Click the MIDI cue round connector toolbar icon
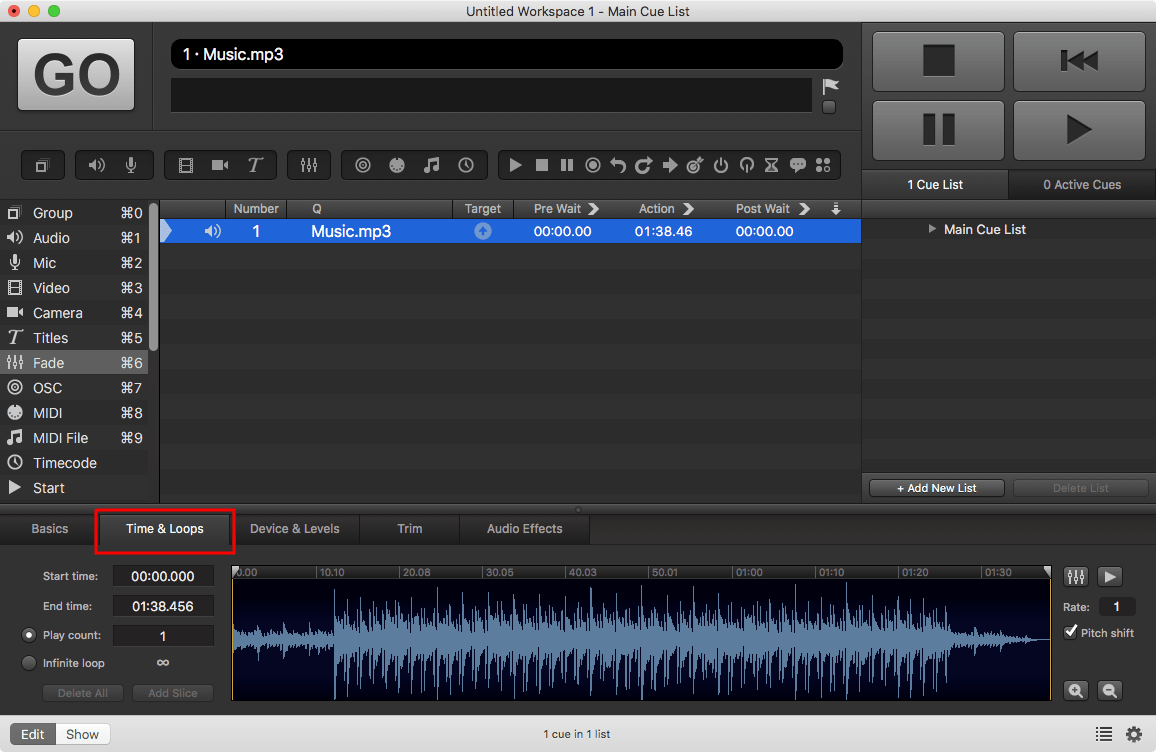The height and width of the screenshot is (752, 1156). pos(397,165)
